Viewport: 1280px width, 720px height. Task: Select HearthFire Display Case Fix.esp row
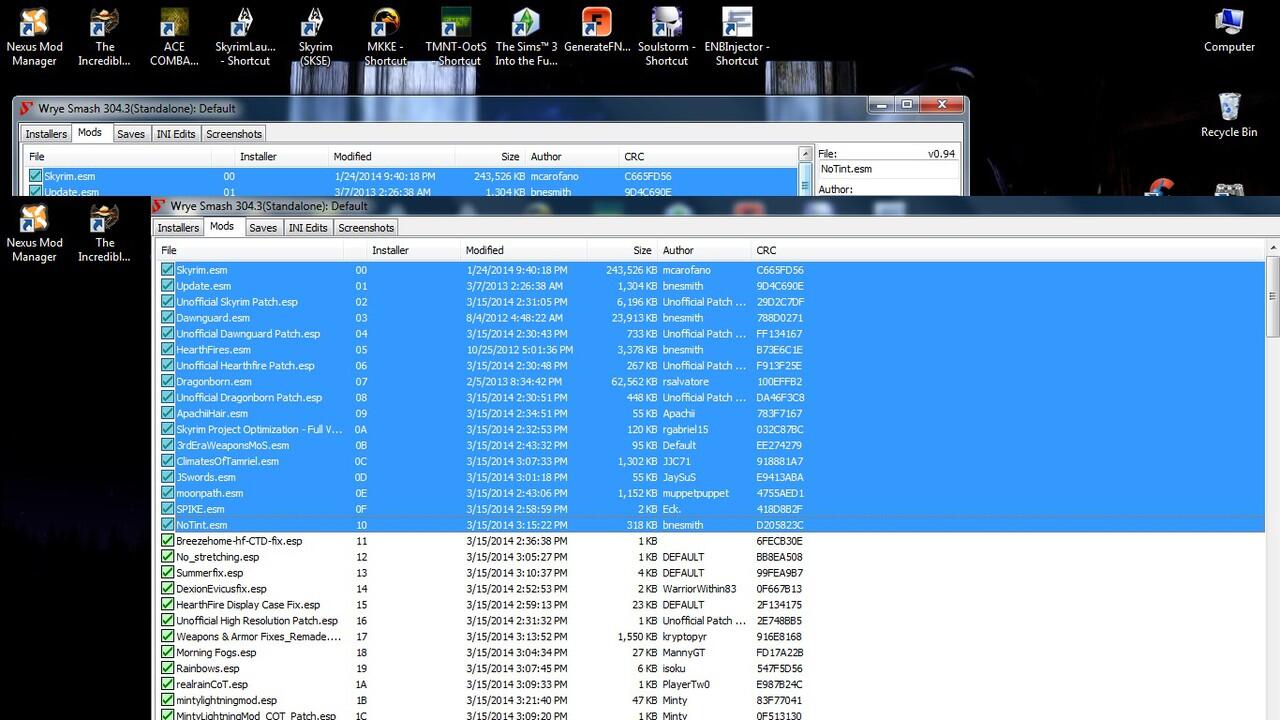709,605
